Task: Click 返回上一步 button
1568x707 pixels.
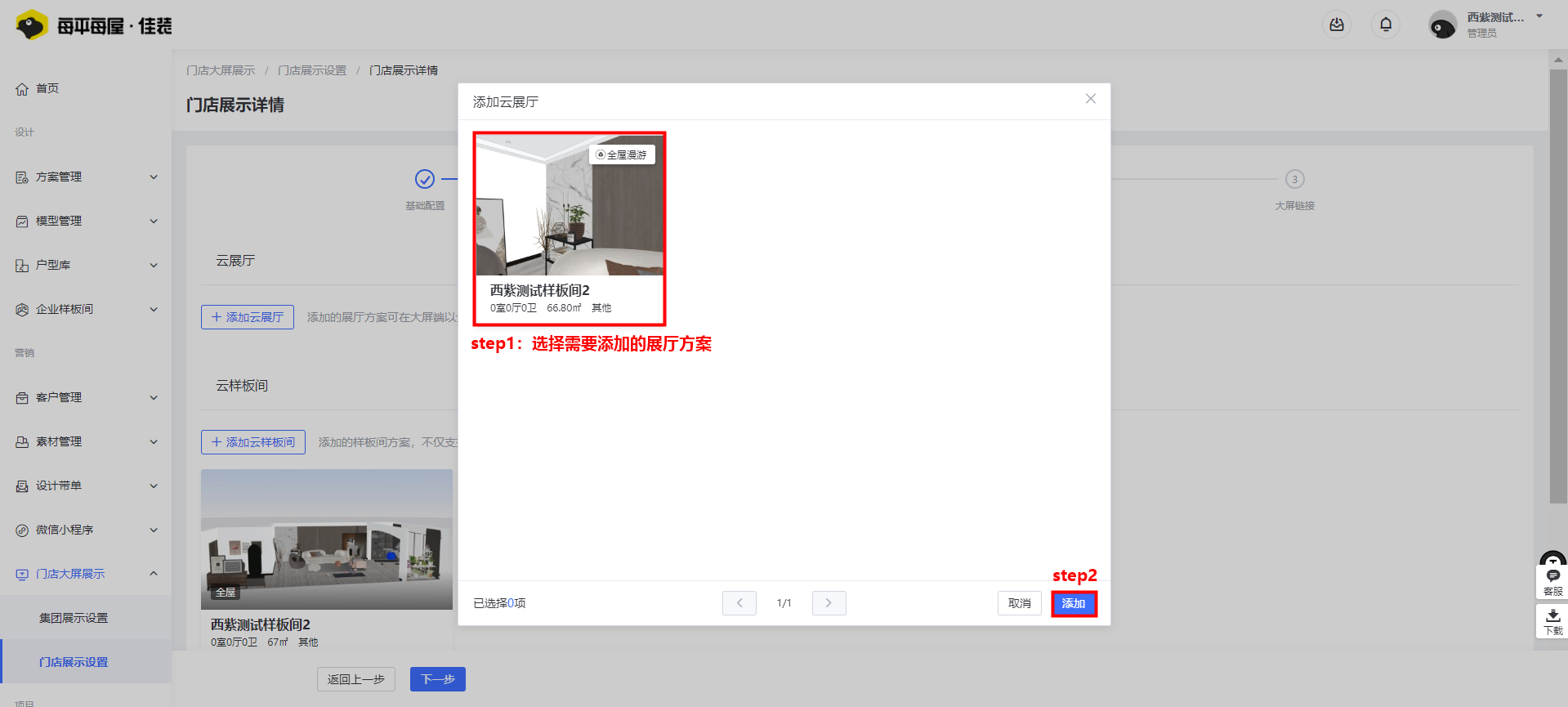Action: (x=356, y=679)
